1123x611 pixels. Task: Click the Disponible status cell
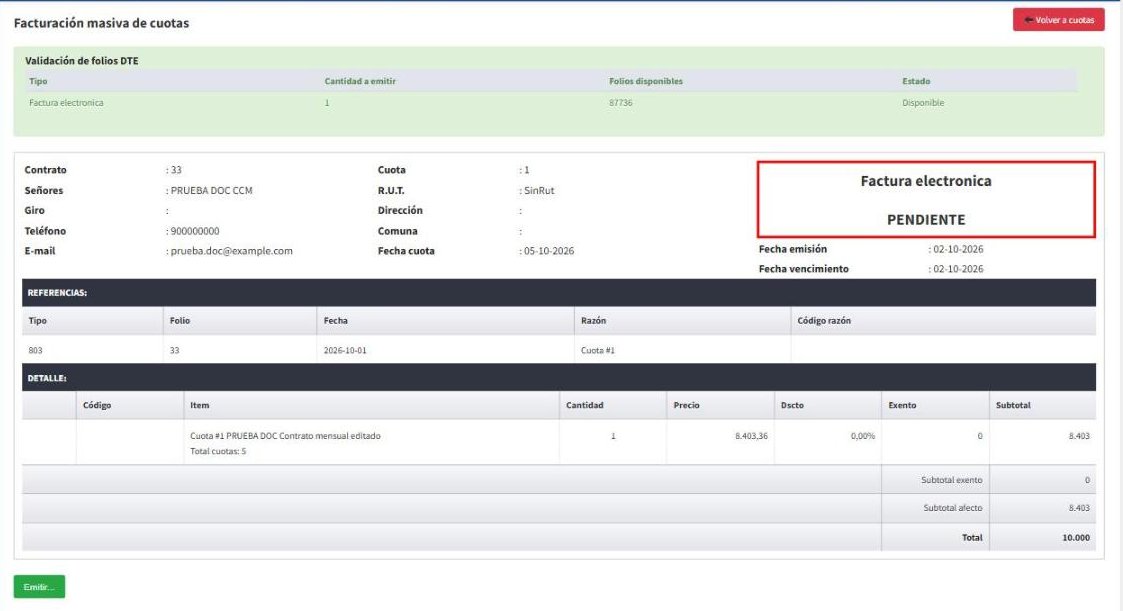pyautogui.click(x=922, y=102)
